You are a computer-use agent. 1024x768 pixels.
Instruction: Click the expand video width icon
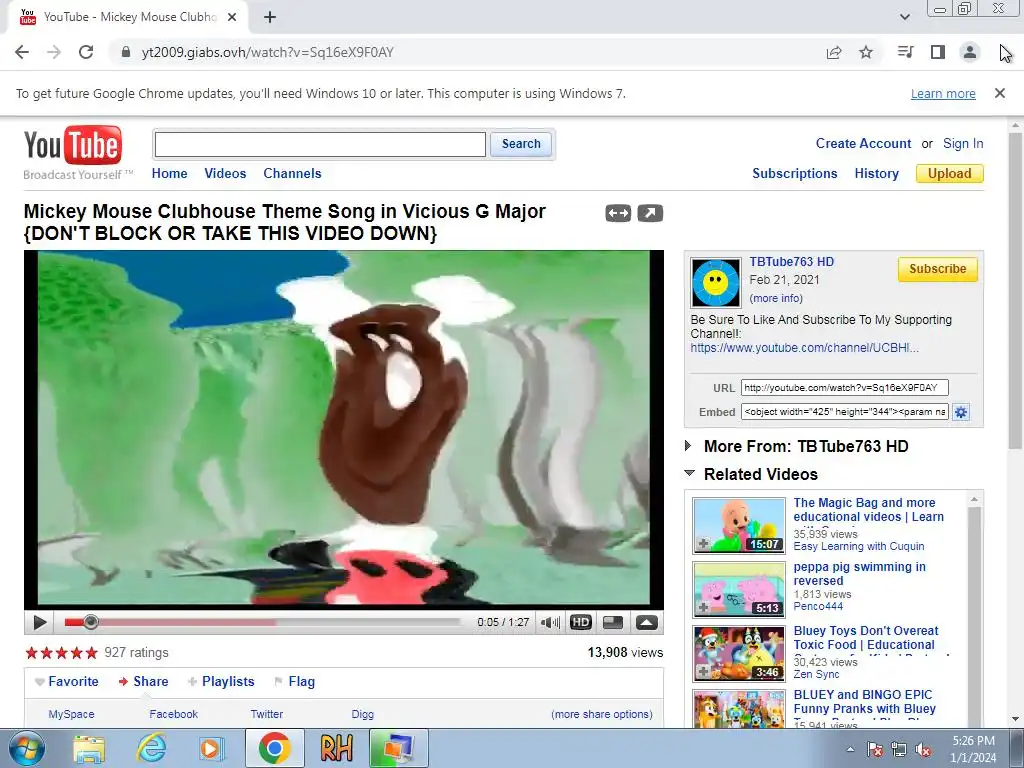tap(618, 213)
